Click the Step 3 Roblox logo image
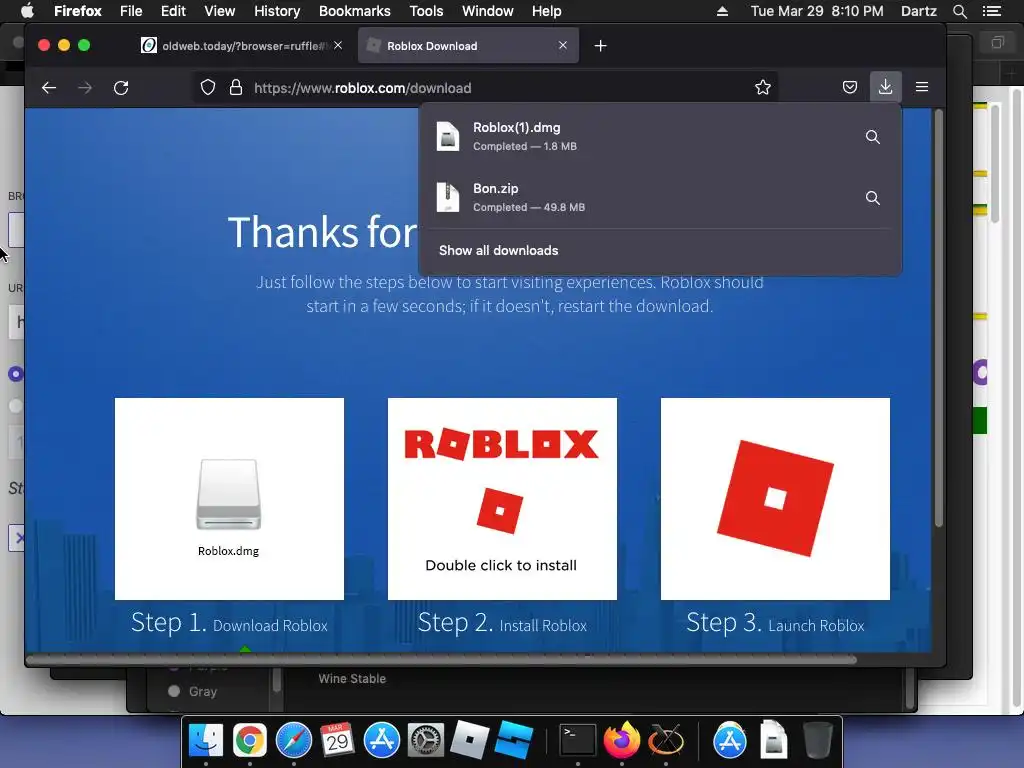This screenshot has width=1024, height=768. point(775,499)
